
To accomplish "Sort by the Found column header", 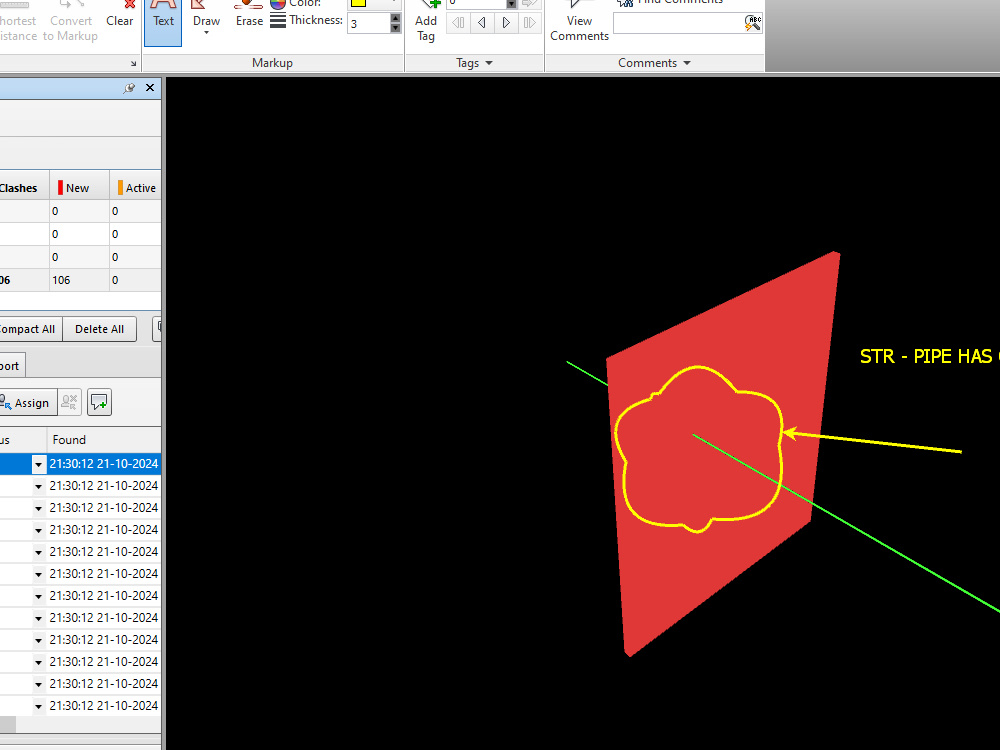I will tap(103, 439).
